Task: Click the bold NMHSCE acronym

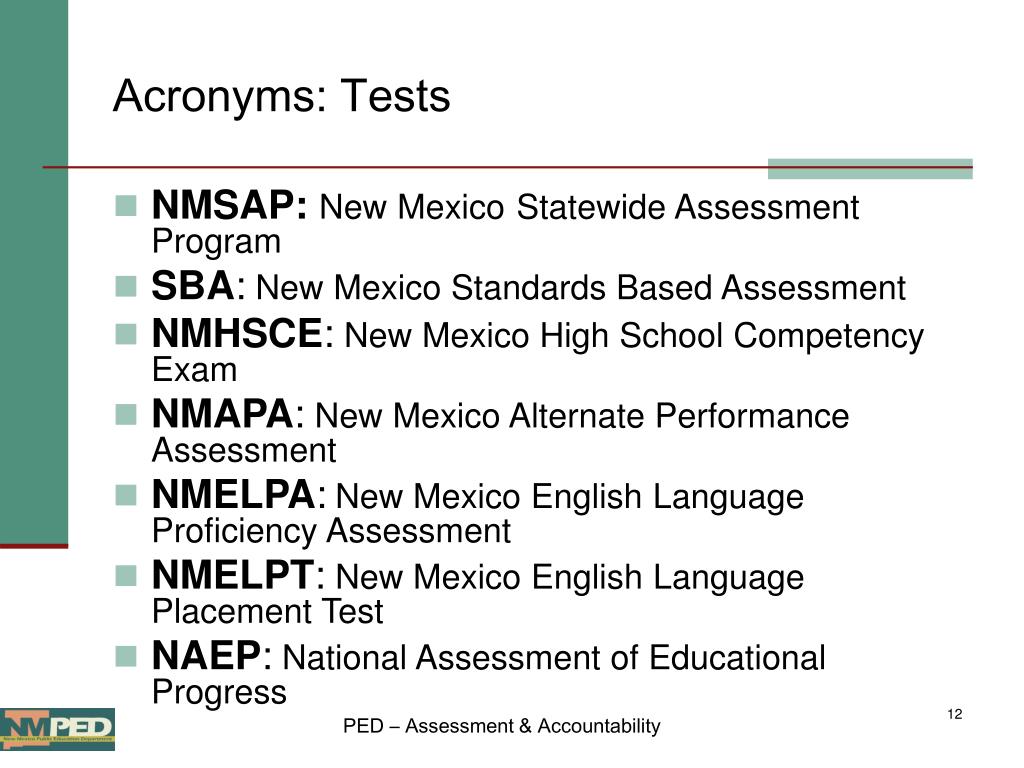Action: (x=237, y=334)
